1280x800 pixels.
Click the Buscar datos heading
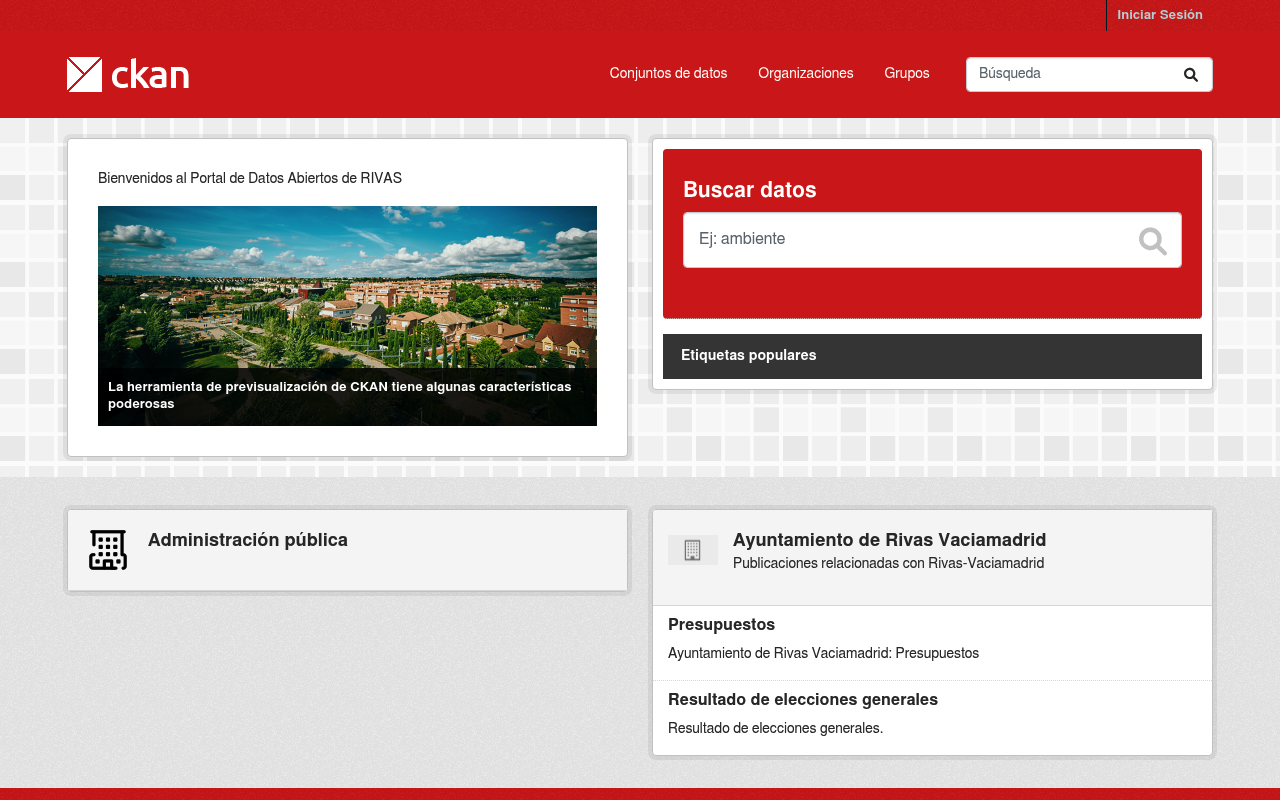coord(749,190)
